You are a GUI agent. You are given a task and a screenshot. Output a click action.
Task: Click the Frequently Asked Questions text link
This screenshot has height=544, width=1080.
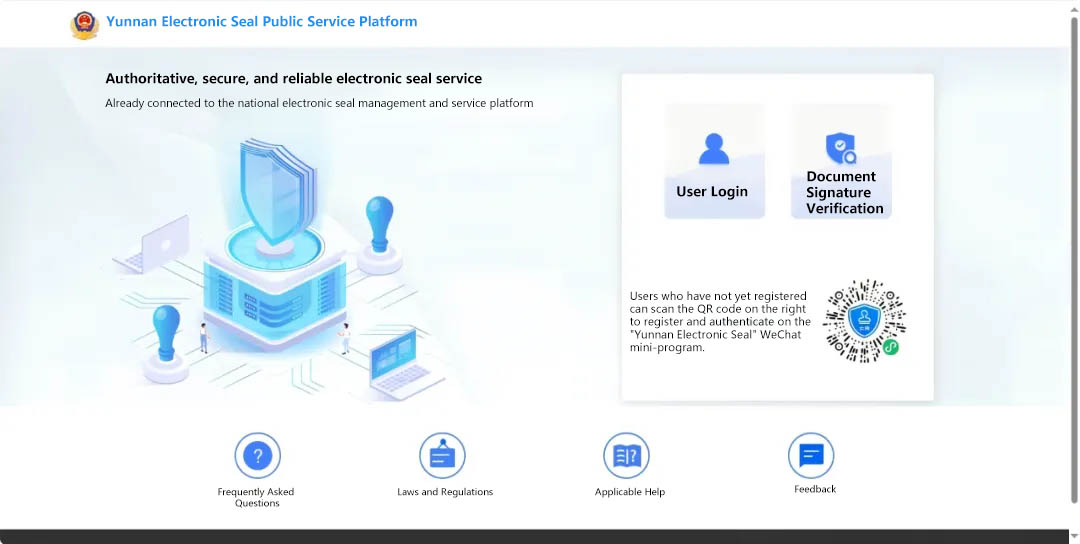click(x=256, y=497)
